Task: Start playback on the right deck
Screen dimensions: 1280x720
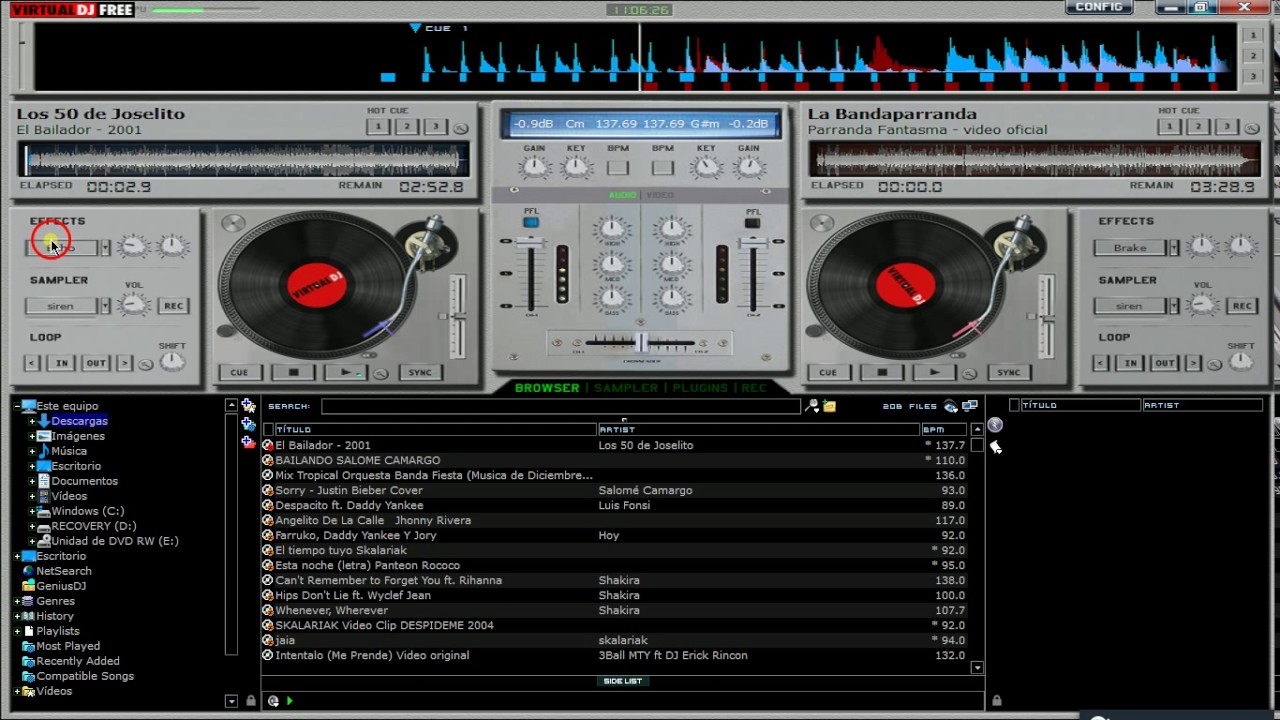Action: coord(935,373)
